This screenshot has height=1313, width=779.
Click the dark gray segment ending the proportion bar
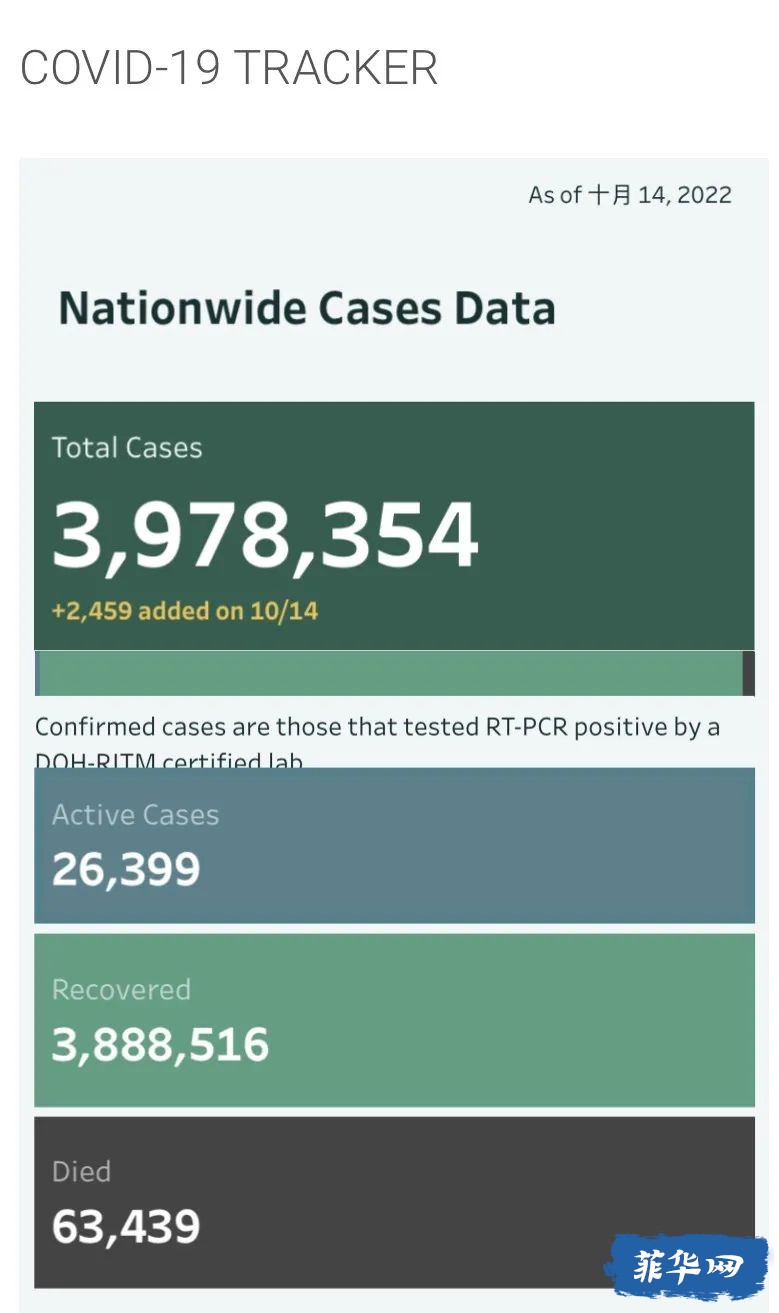[x=749, y=673]
